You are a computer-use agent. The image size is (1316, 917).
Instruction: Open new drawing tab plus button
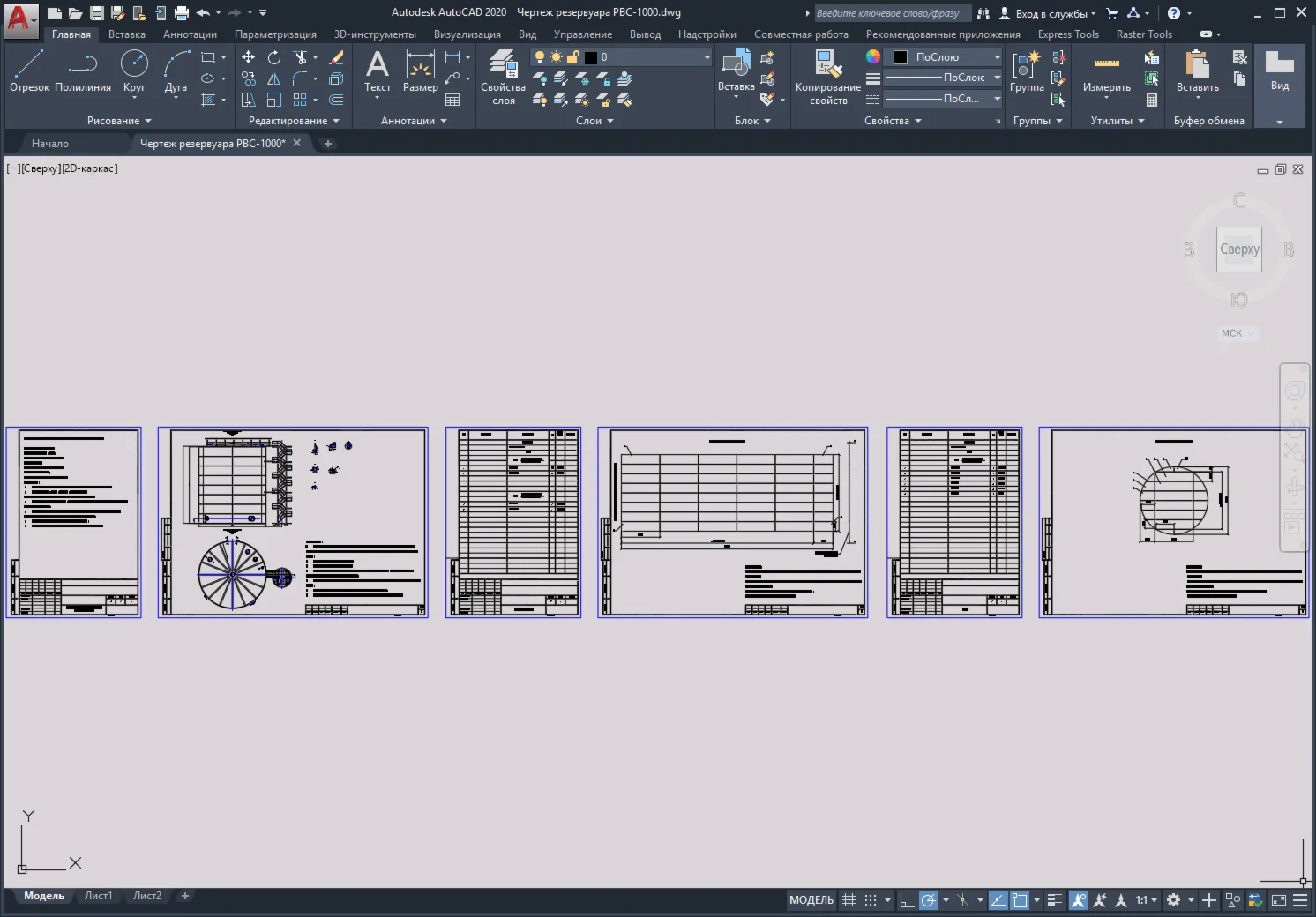click(x=328, y=144)
